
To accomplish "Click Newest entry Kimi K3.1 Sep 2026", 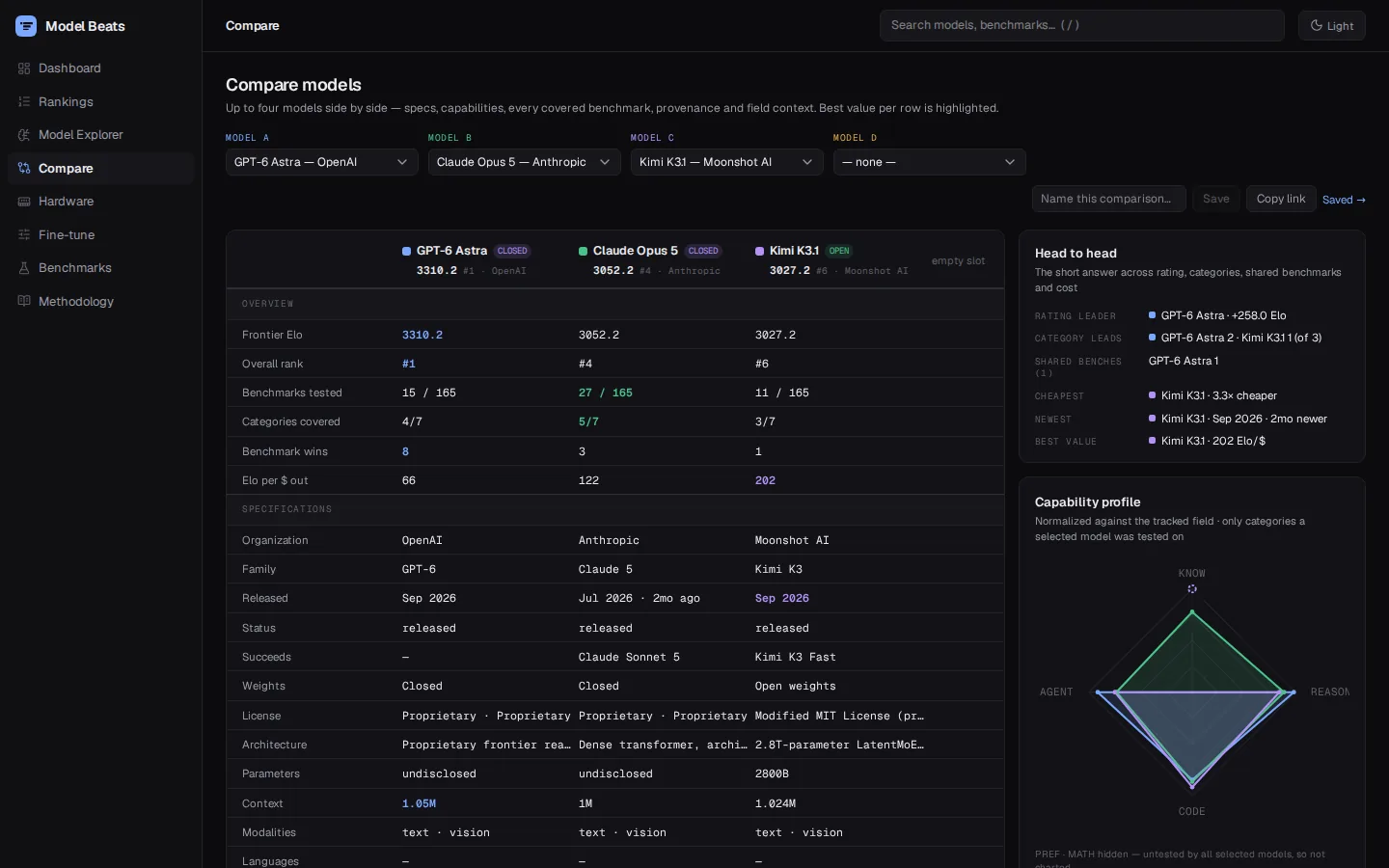I will 1238,419.
